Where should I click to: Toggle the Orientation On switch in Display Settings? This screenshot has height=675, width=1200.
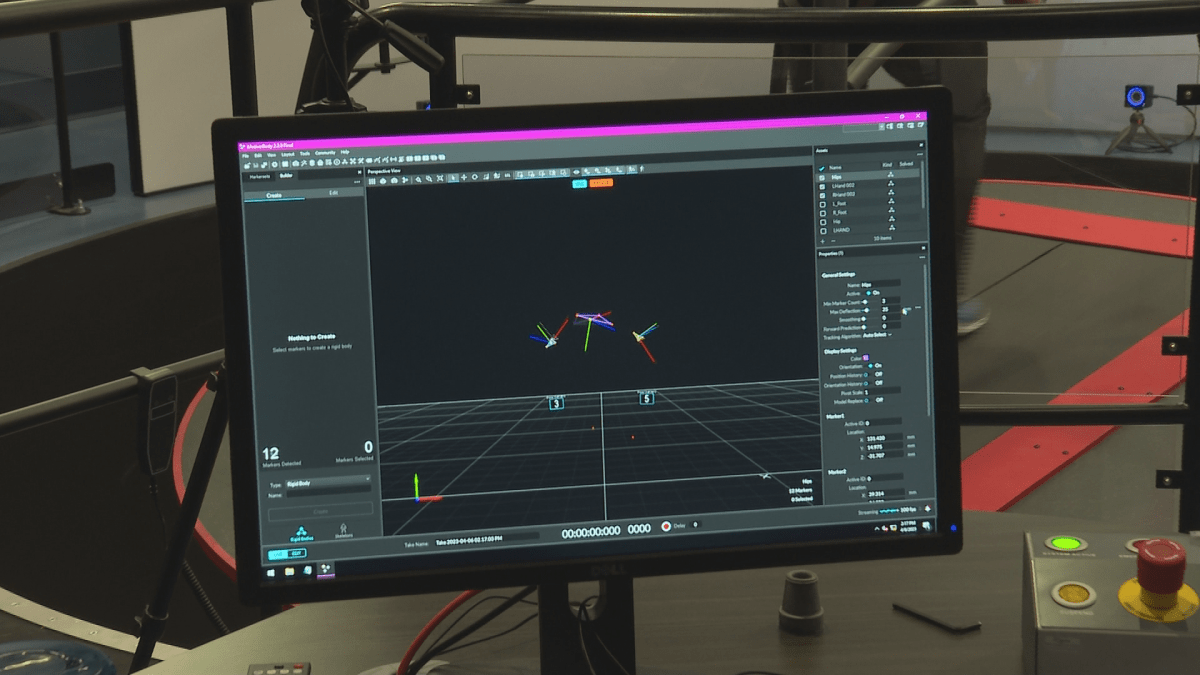[870, 366]
